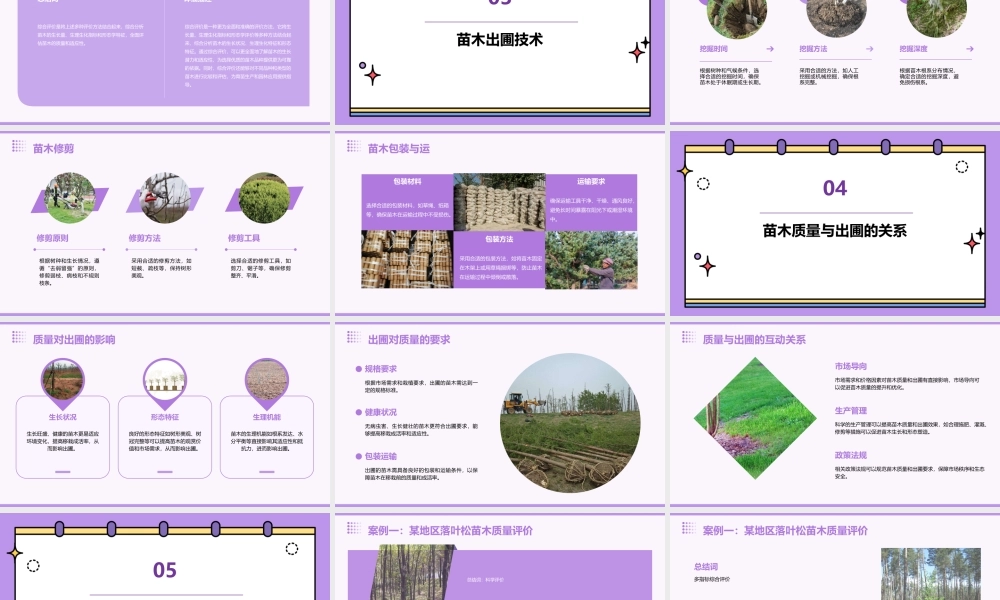Click the 05 section number
The width and height of the screenshot is (1000, 600).
[x=165, y=570]
